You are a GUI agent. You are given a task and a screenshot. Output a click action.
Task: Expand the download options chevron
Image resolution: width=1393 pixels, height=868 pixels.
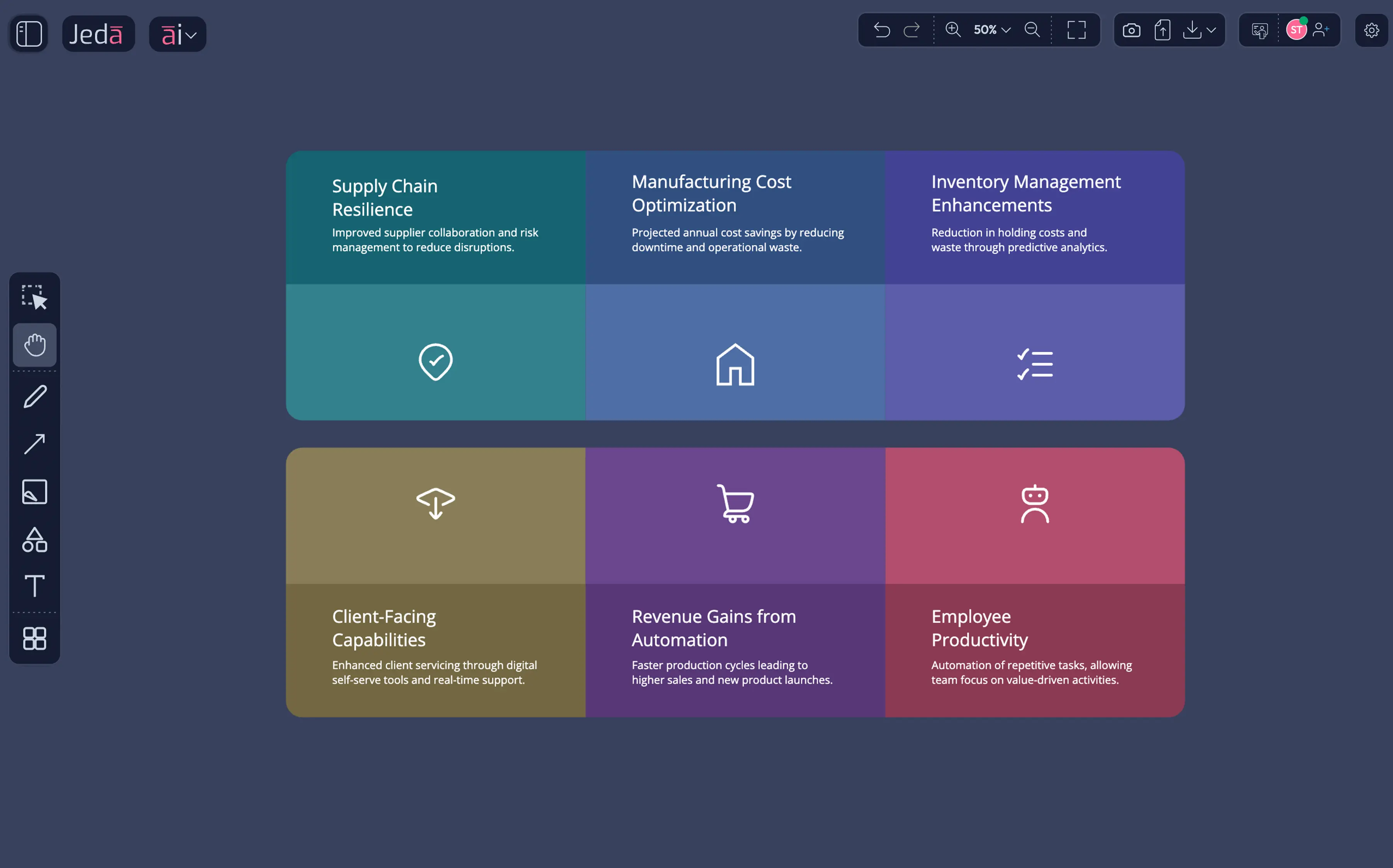[1211, 30]
